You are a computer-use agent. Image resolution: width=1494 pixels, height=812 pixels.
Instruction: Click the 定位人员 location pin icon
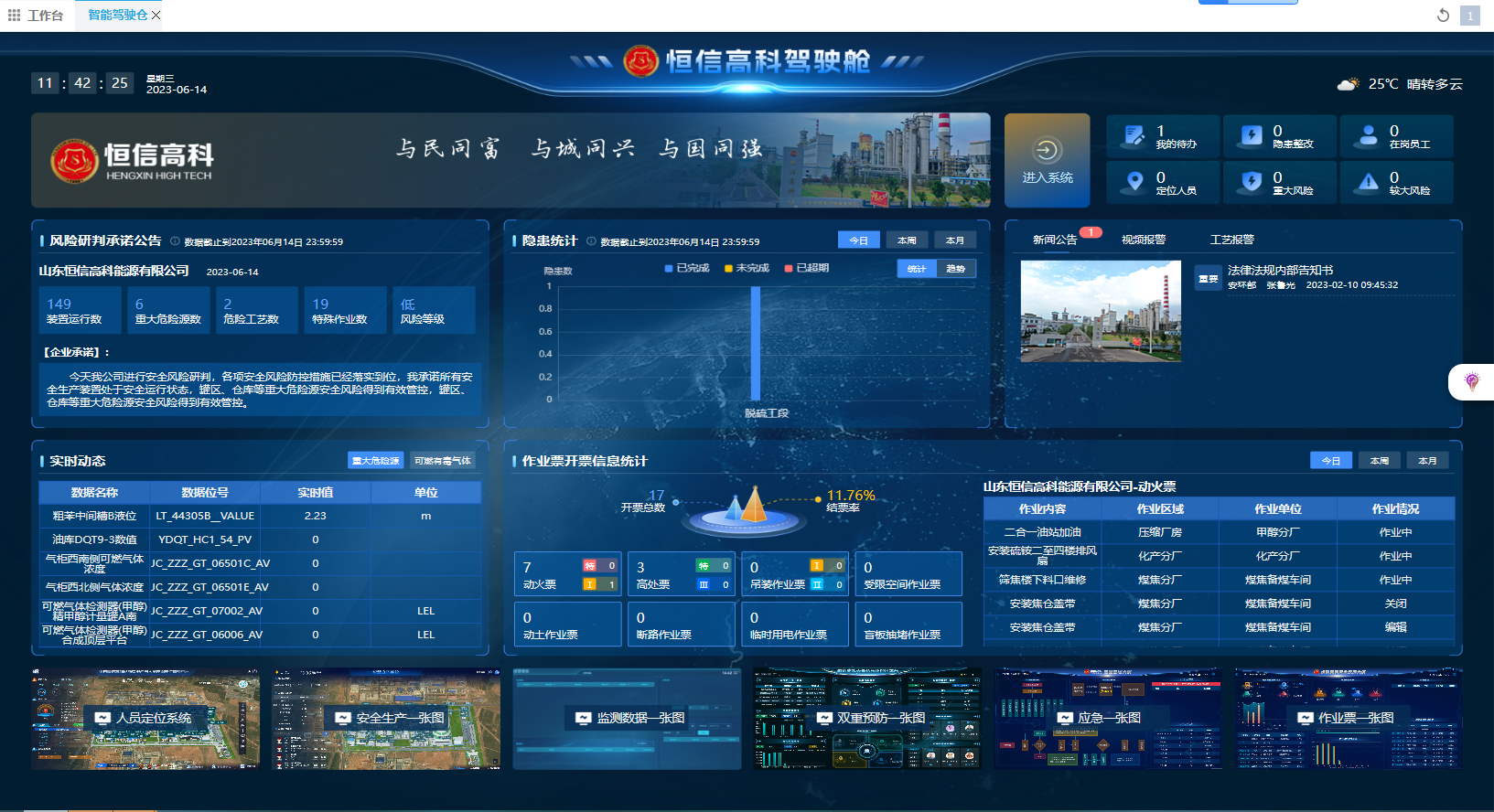tap(1134, 182)
